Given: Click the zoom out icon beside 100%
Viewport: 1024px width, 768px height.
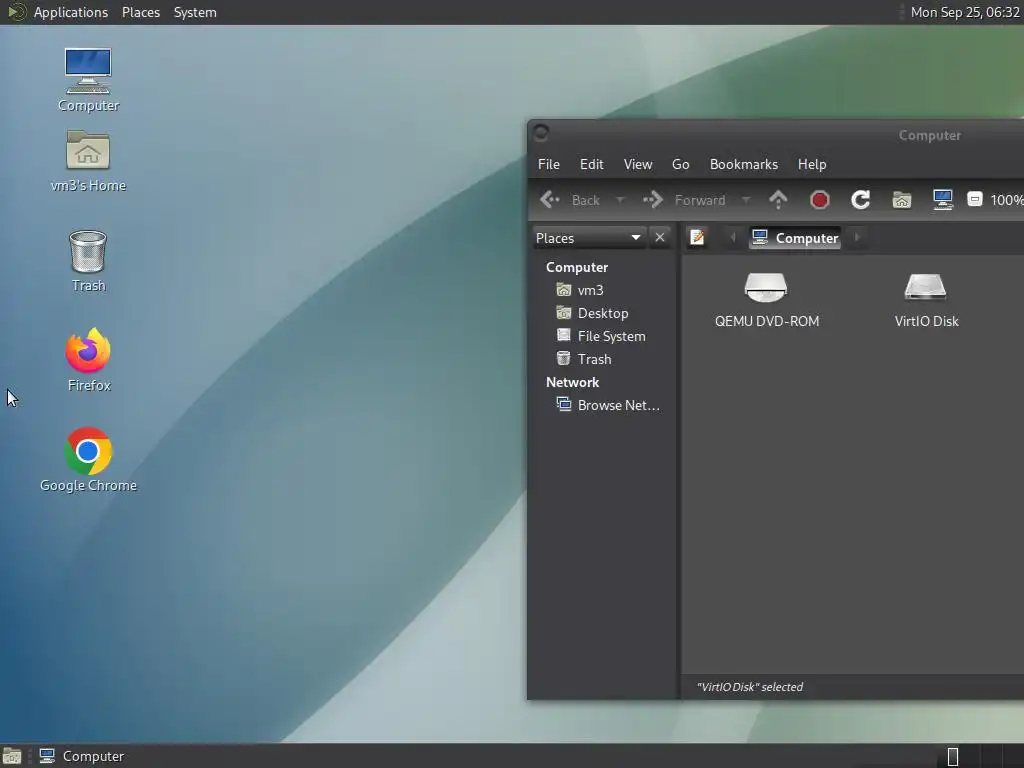Looking at the screenshot, I should click(x=974, y=199).
